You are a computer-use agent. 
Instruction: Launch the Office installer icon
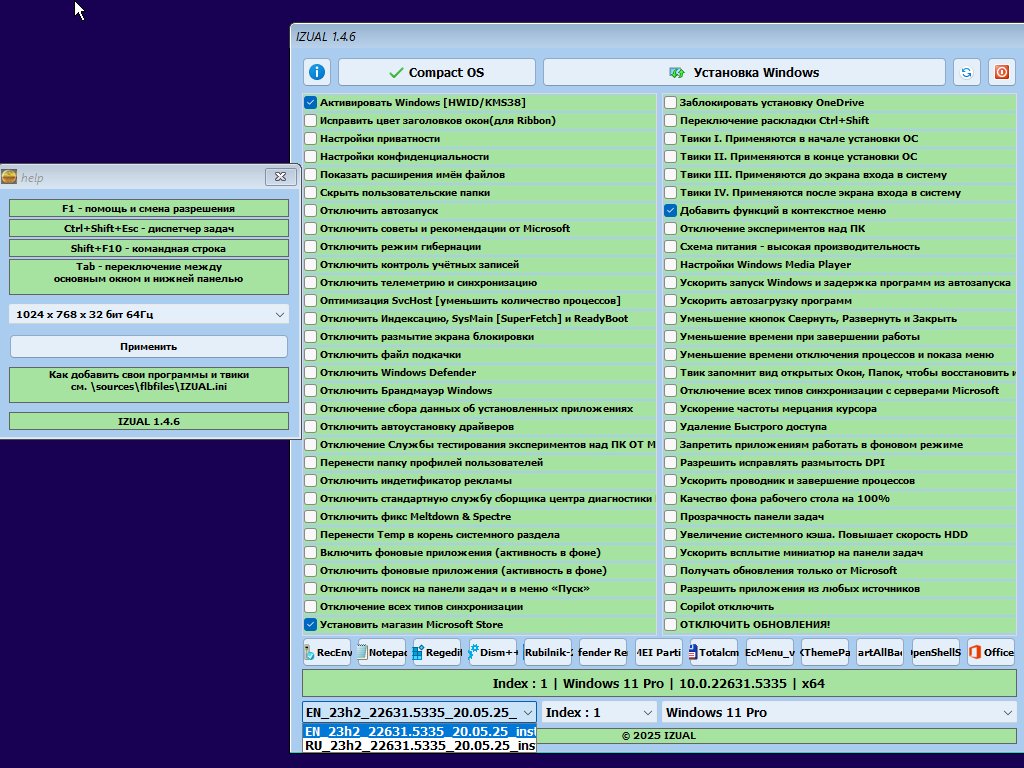point(991,652)
